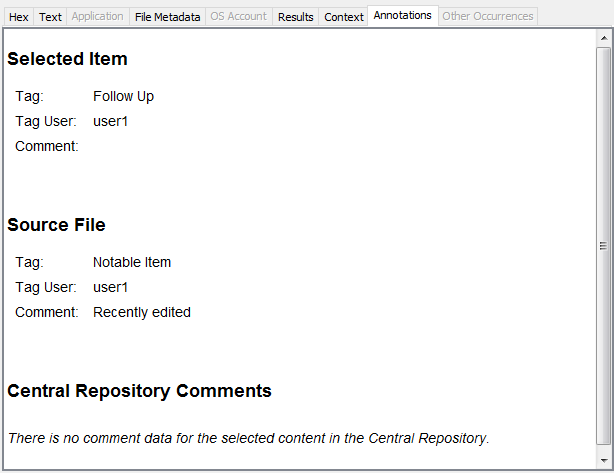The height and width of the screenshot is (473, 614).
Task: Click the OS Account tab
Action: coord(238,17)
